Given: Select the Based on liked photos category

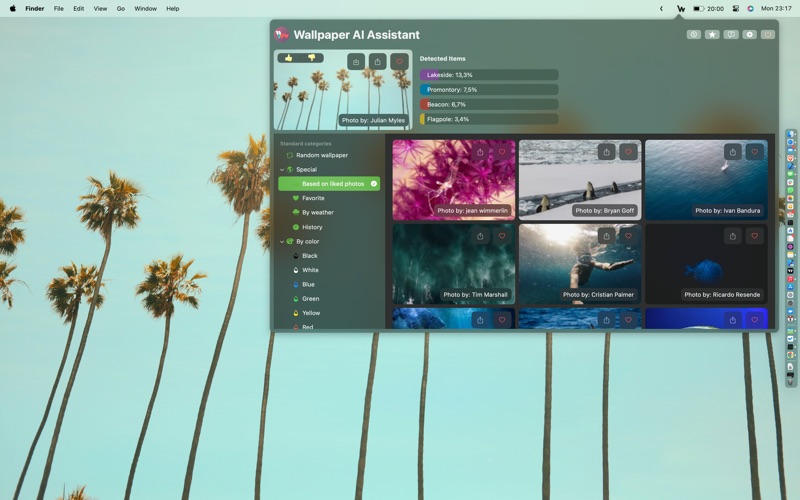Looking at the screenshot, I should coord(332,184).
